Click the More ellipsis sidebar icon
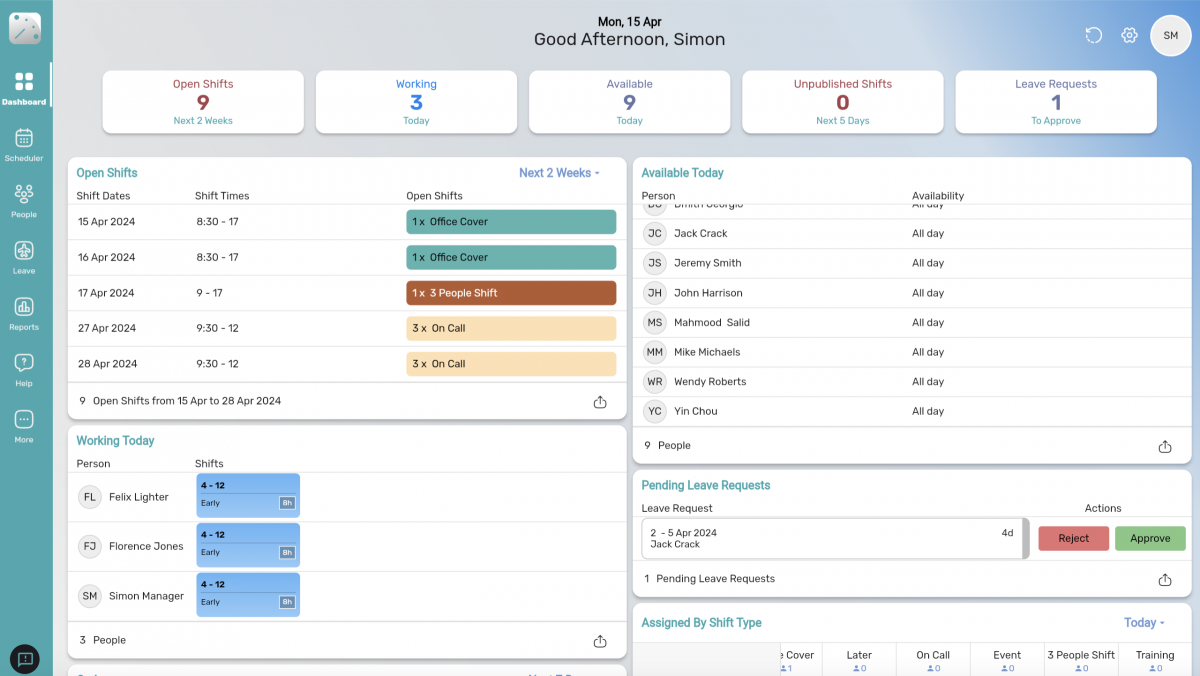 click(x=24, y=420)
